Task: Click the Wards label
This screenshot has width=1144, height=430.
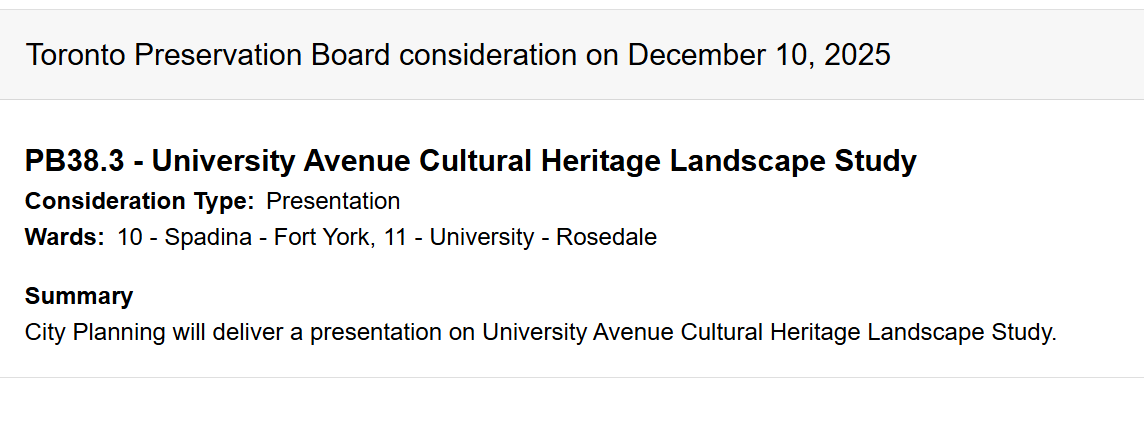Action: [x=64, y=238]
